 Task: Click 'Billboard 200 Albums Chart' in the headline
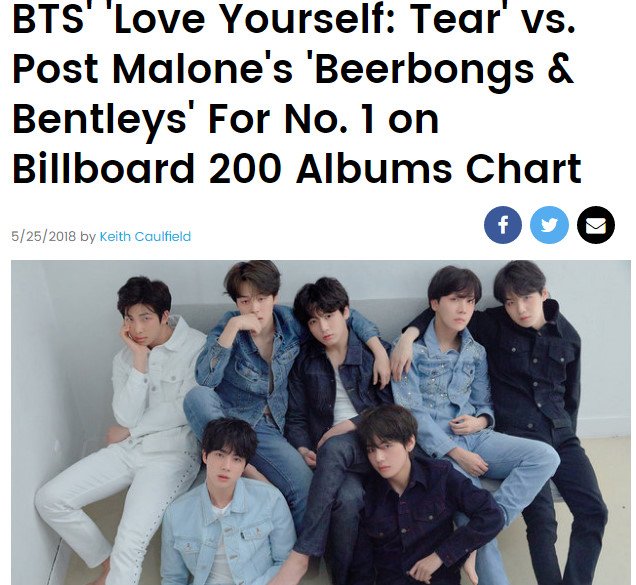(x=296, y=168)
